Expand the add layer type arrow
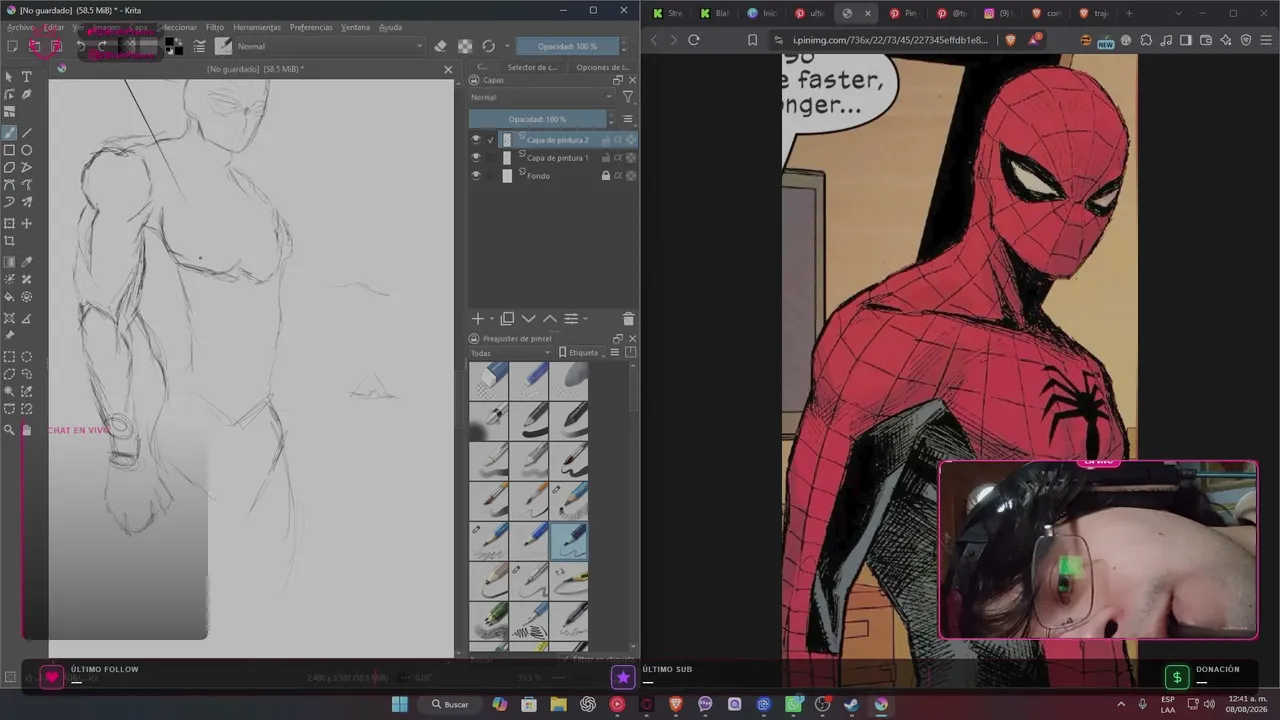Viewport: 1280px width, 720px height. [491, 319]
